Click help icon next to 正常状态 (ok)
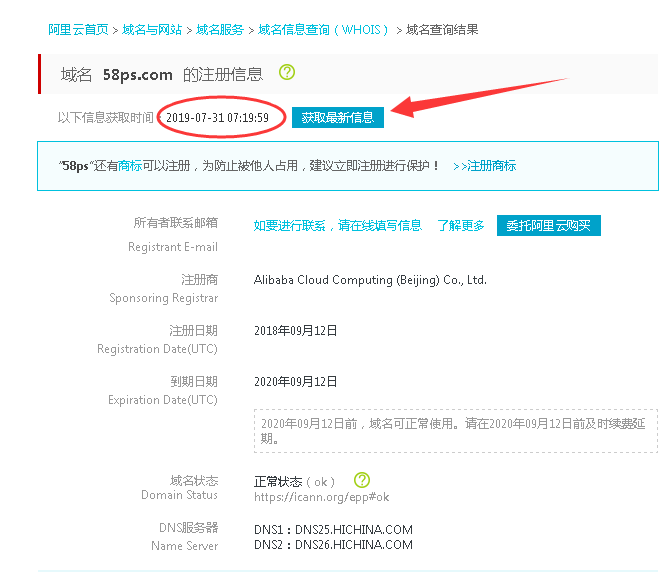Viewport: 669px width, 572px height. 362,480
